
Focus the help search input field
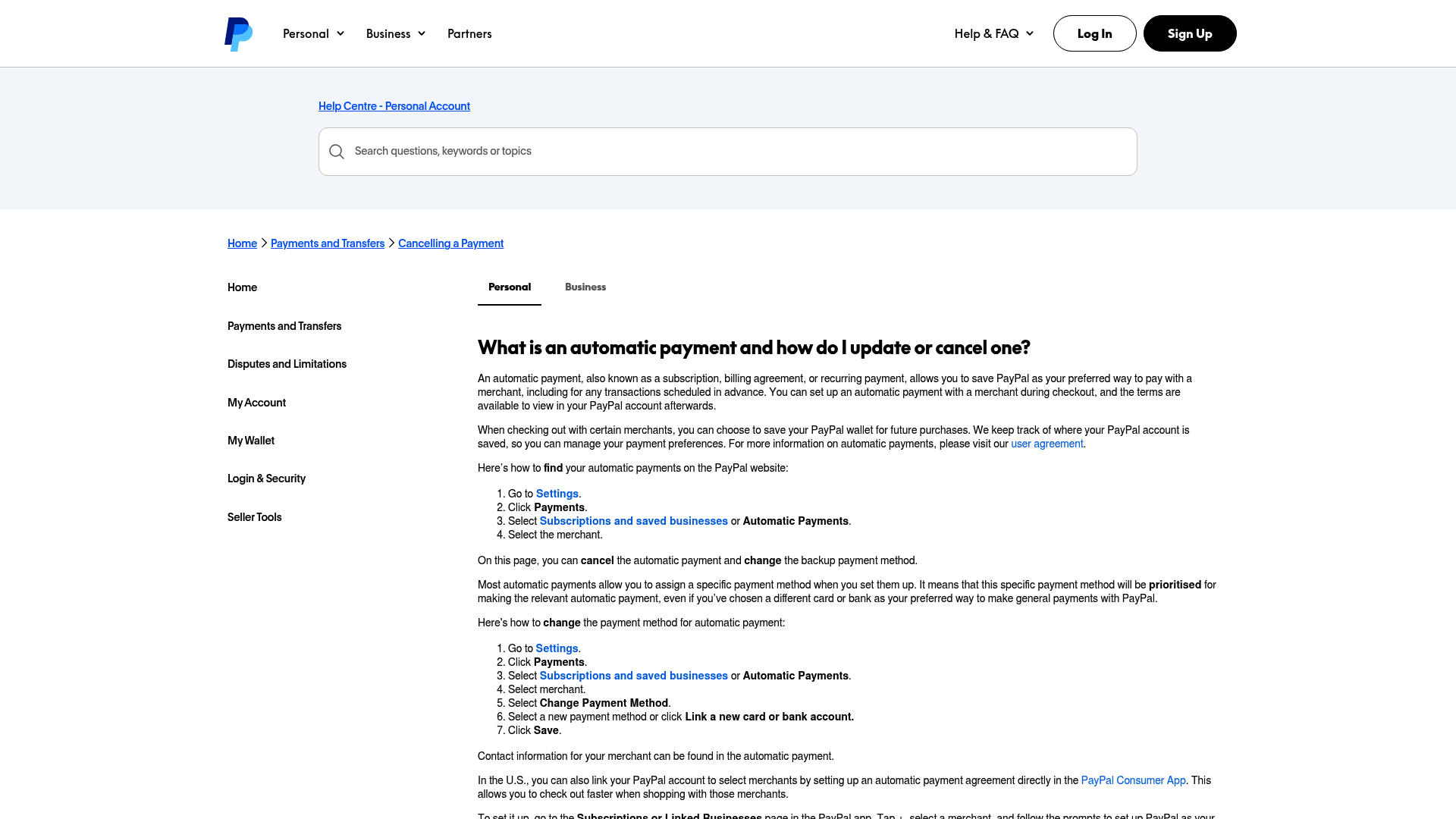pos(727,152)
